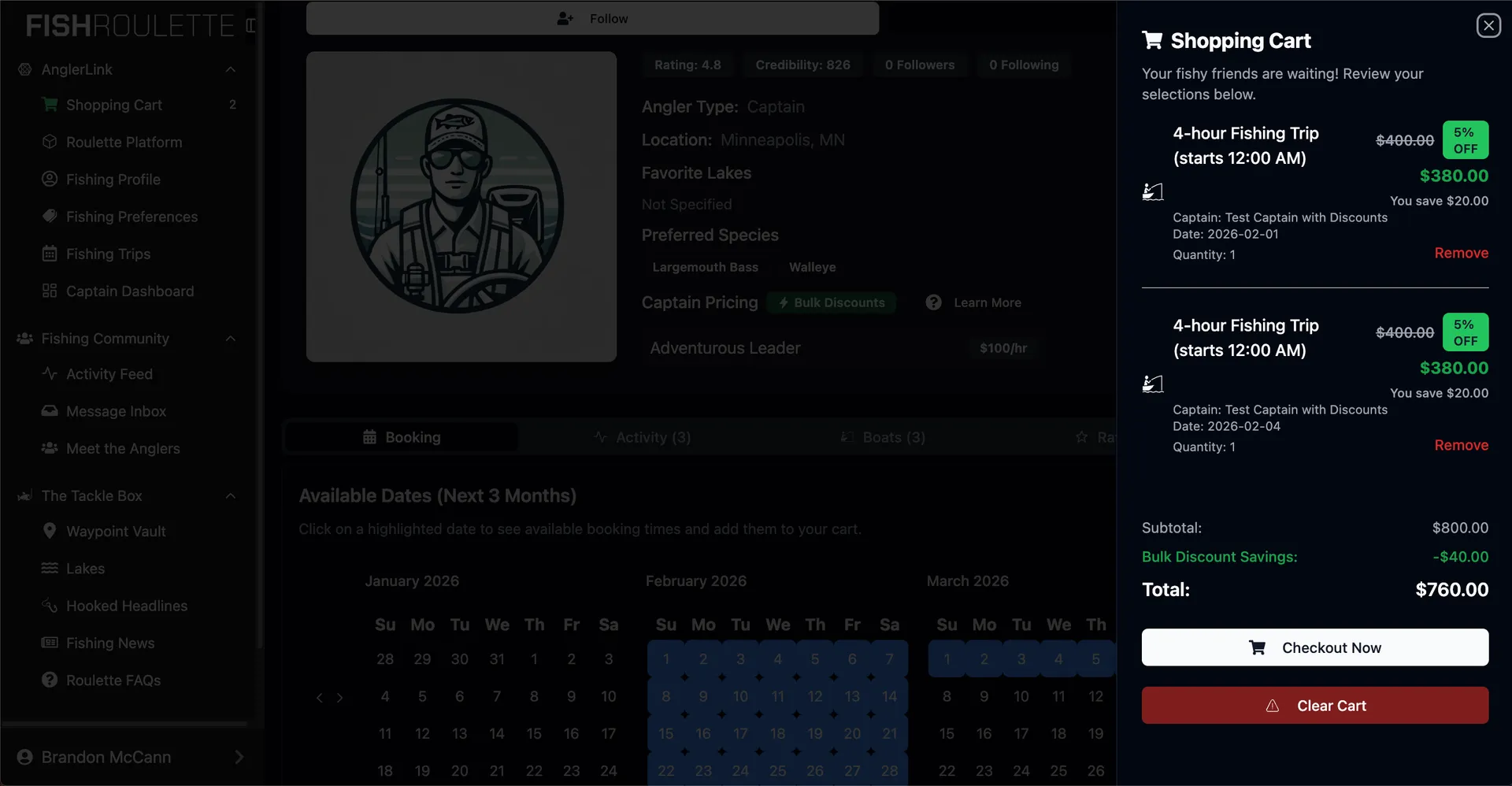This screenshot has height=786, width=1512.
Task: Collapse The Tackle Box section
Action: point(231,496)
